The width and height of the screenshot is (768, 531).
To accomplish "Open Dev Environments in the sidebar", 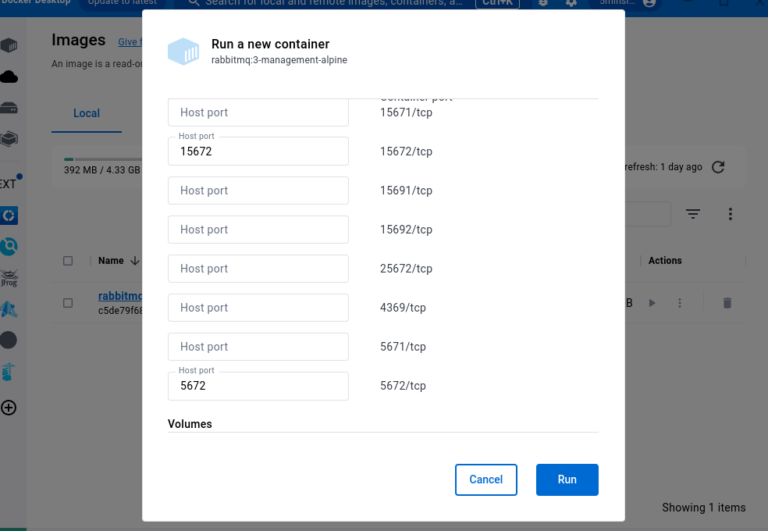I will [x=9, y=139].
